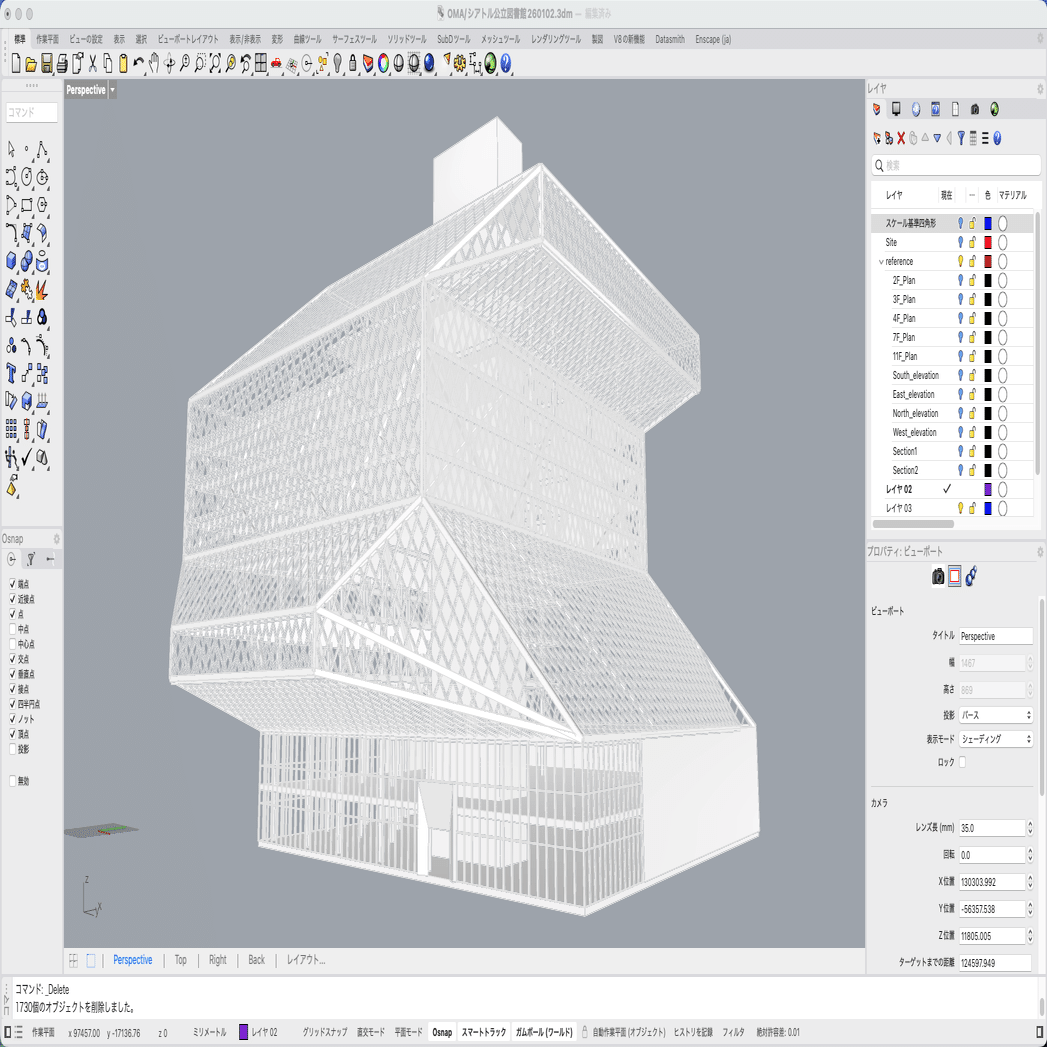Select the Pan hand tool
This screenshot has width=1047, height=1047.
(154, 63)
